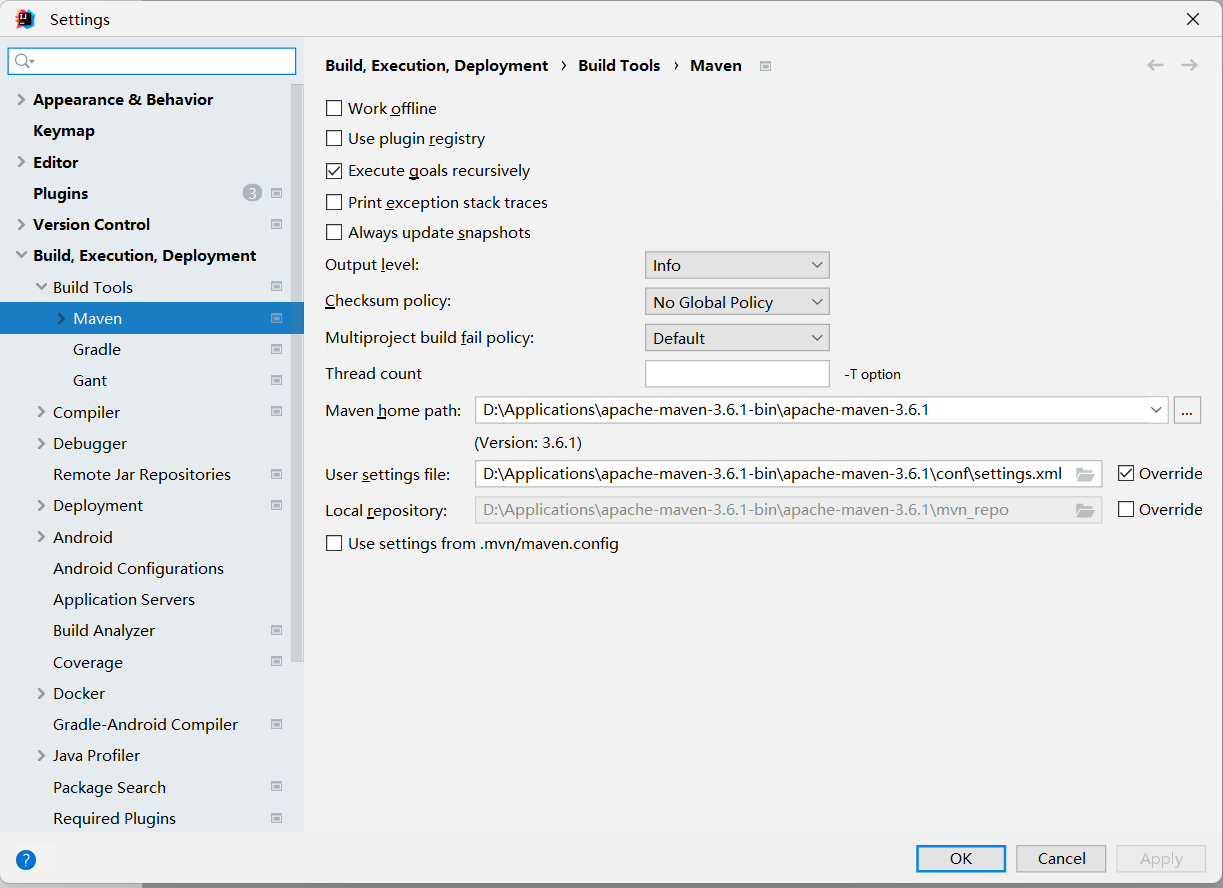
Task: Open the Maven home path dropdown arrow
Action: pyautogui.click(x=1156, y=409)
